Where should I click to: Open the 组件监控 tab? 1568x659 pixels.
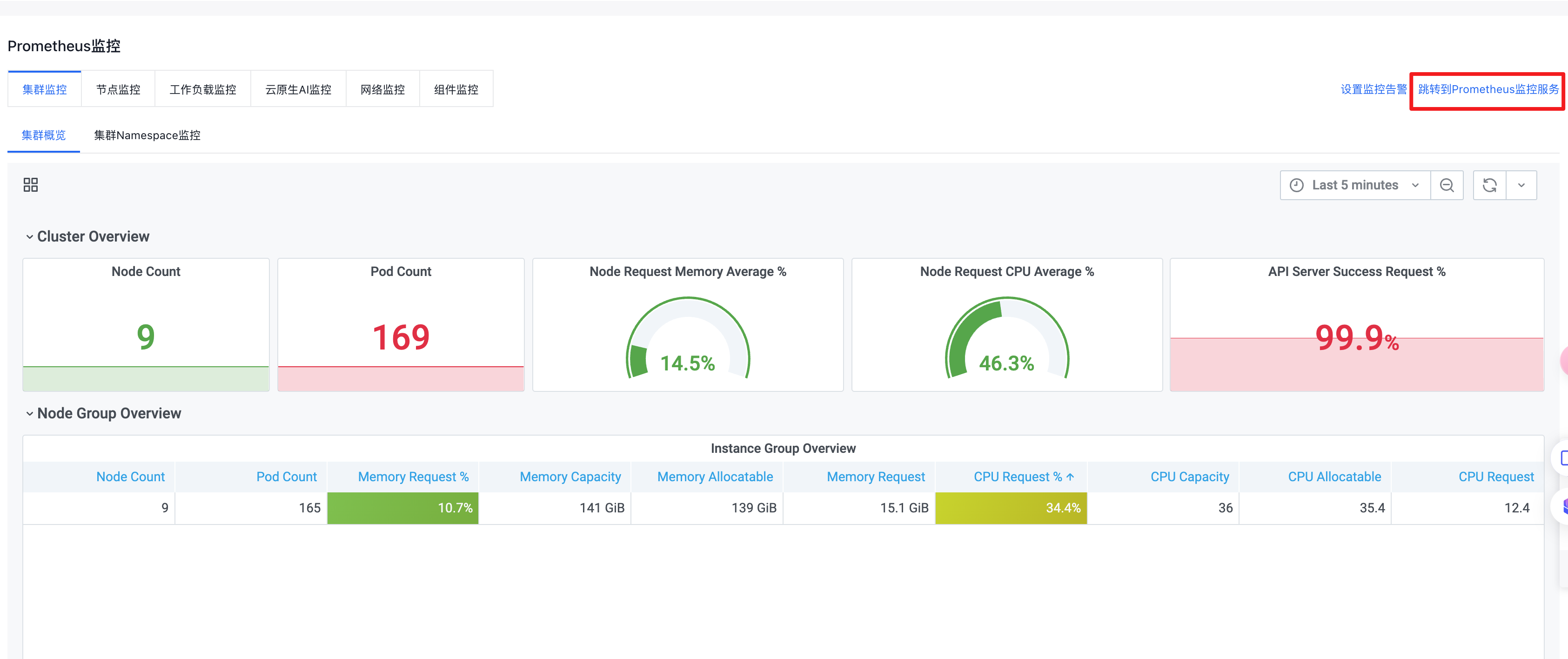pos(456,89)
